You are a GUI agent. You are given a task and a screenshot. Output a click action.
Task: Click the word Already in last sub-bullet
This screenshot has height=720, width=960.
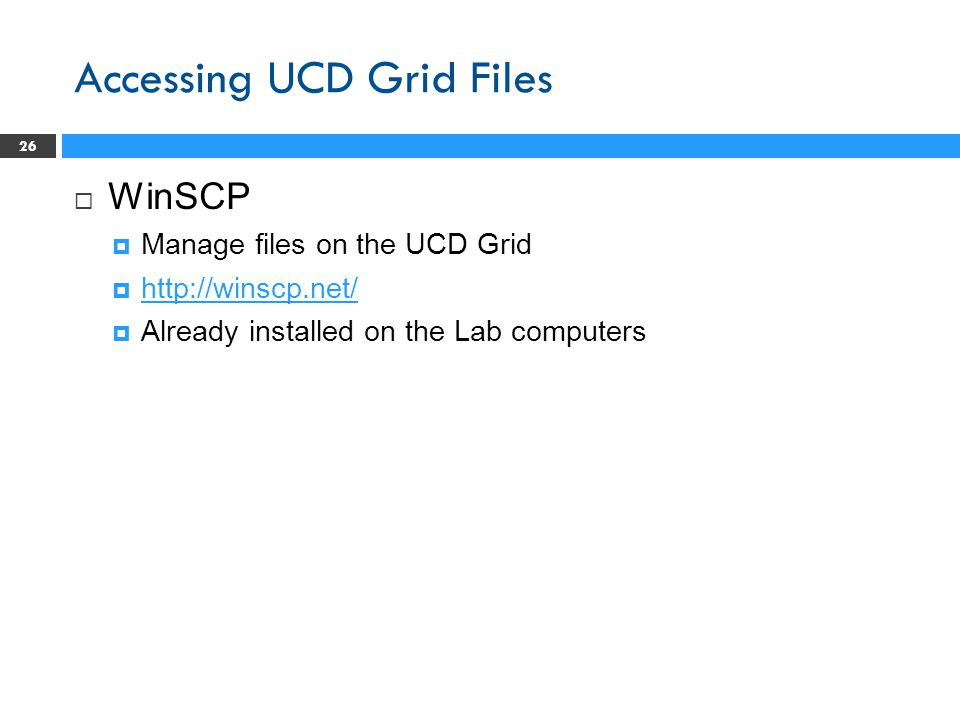189,332
